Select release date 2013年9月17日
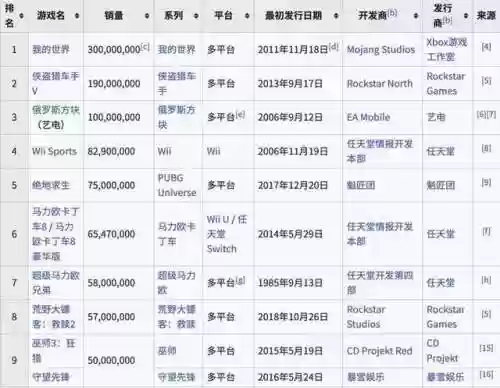This screenshot has height=388, width=500. pos(290,84)
